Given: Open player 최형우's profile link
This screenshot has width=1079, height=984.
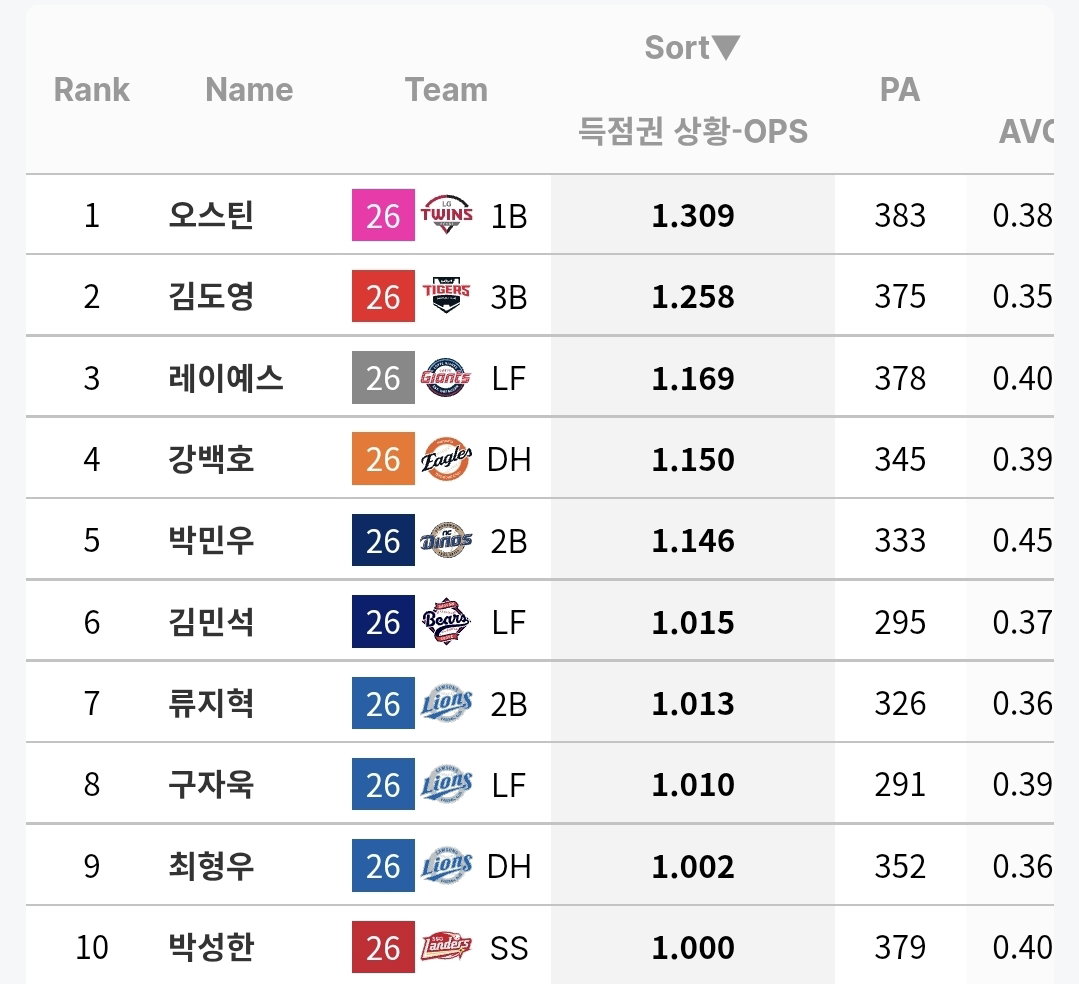Looking at the screenshot, I should pos(211,866).
